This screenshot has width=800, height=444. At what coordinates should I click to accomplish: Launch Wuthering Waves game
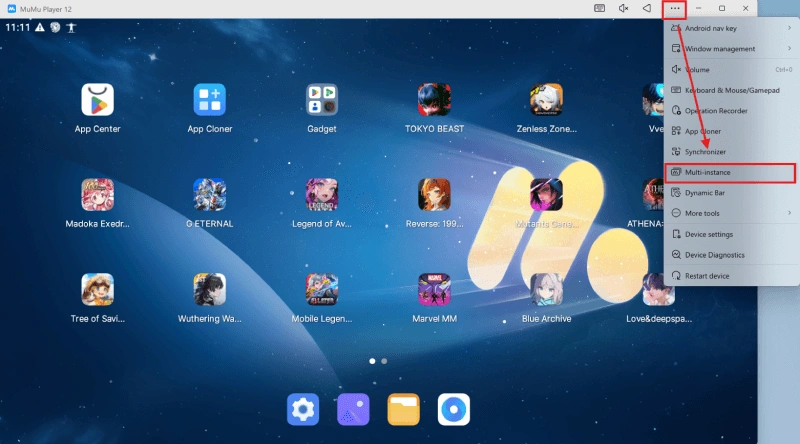point(210,290)
